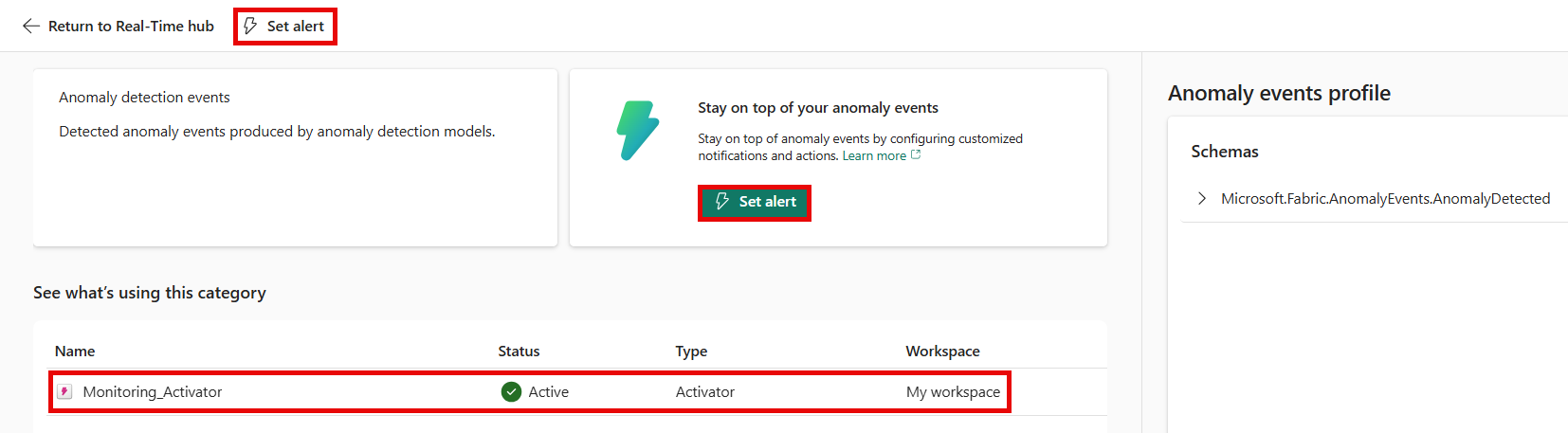The image size is (1568, 433).
Task: Click the Monitoring_Activator item icon
Action: click(64, 392)
